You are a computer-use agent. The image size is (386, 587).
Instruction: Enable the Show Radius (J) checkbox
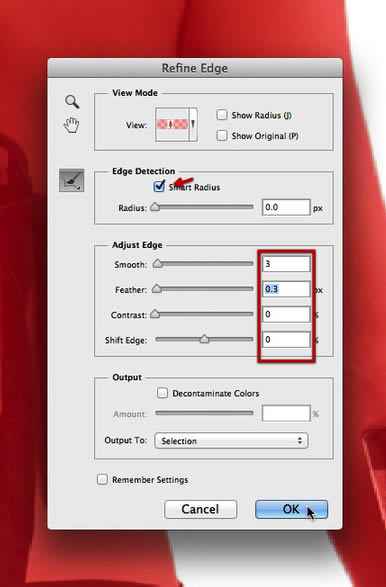click(222, 115)
